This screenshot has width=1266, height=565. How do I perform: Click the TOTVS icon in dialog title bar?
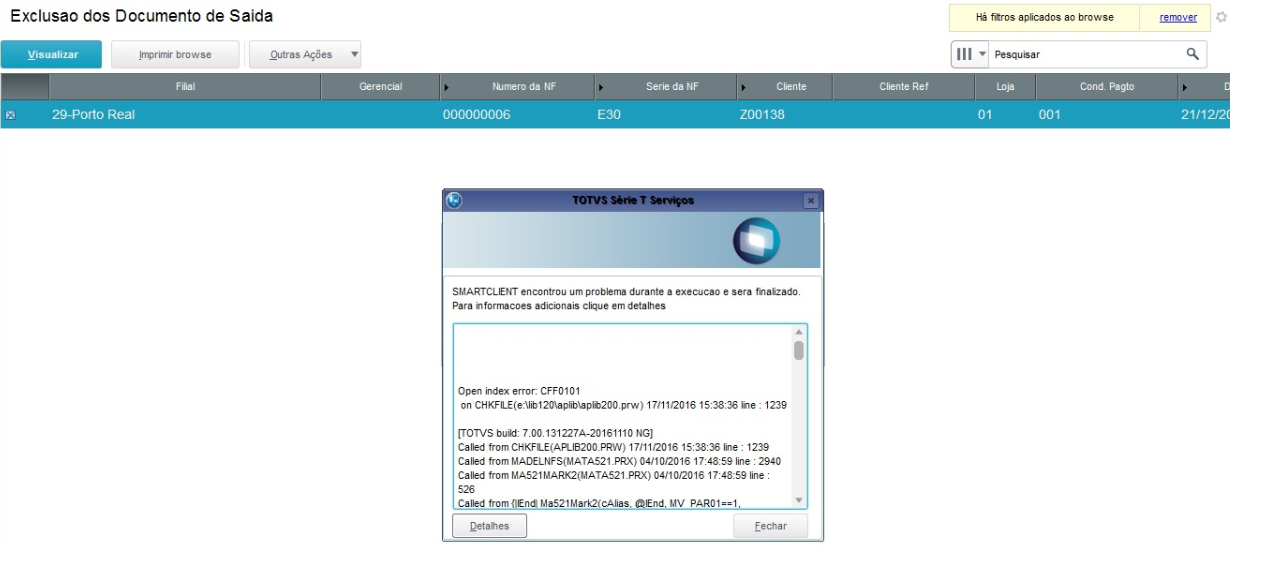[x=453, y=199]
